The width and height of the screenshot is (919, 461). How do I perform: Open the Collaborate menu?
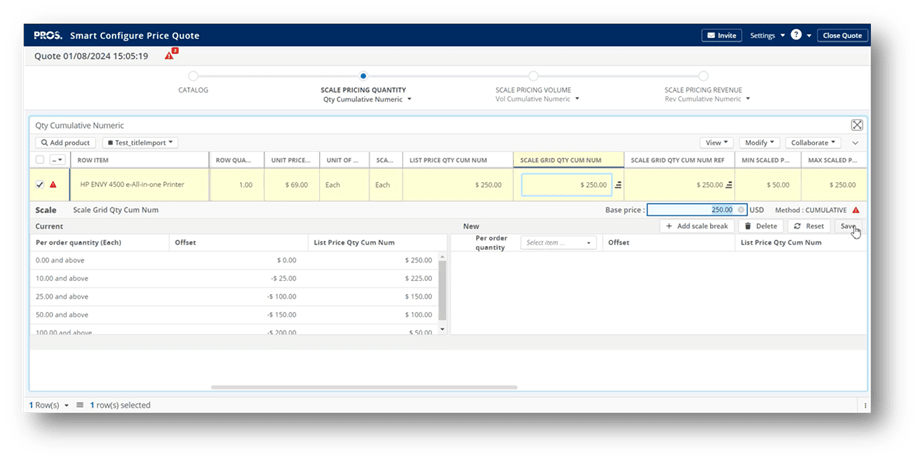[813, 142]
